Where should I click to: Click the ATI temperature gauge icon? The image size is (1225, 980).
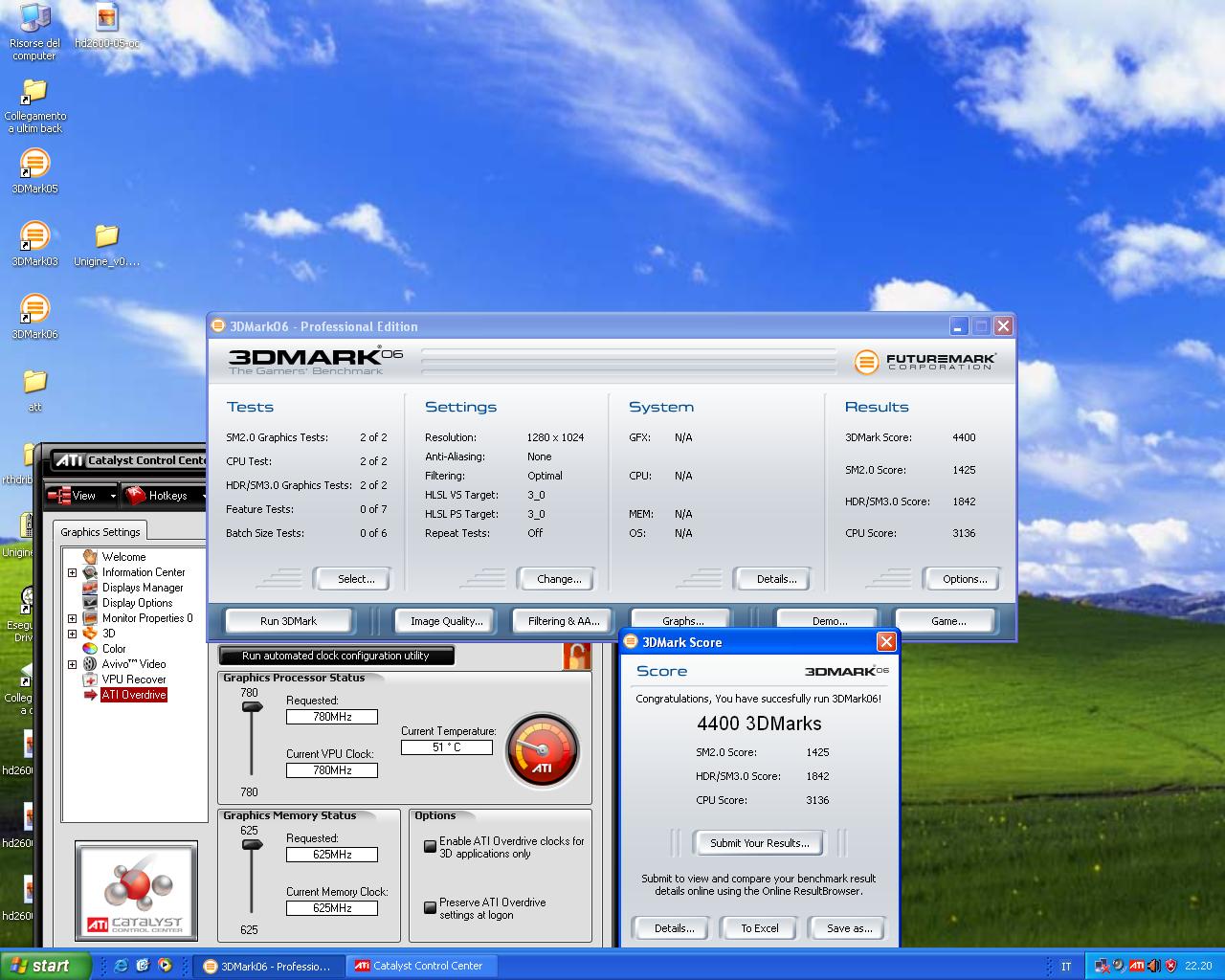pos(543,751)
